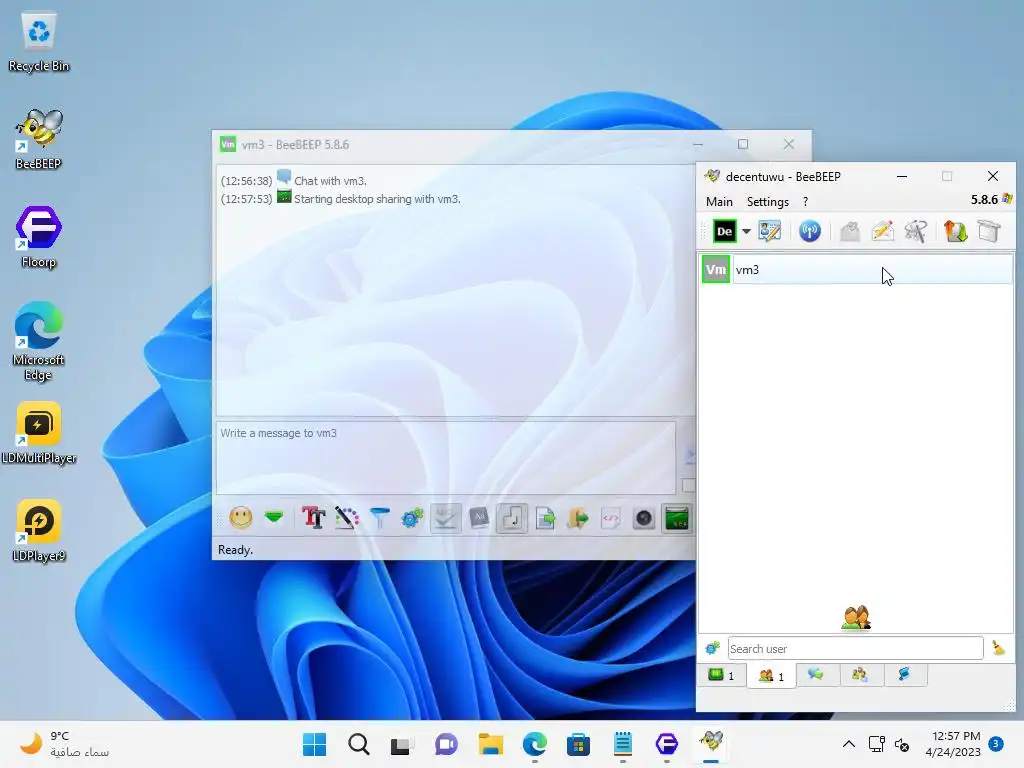Select LDPlayer9 desktop shortcut

point(39,530)
